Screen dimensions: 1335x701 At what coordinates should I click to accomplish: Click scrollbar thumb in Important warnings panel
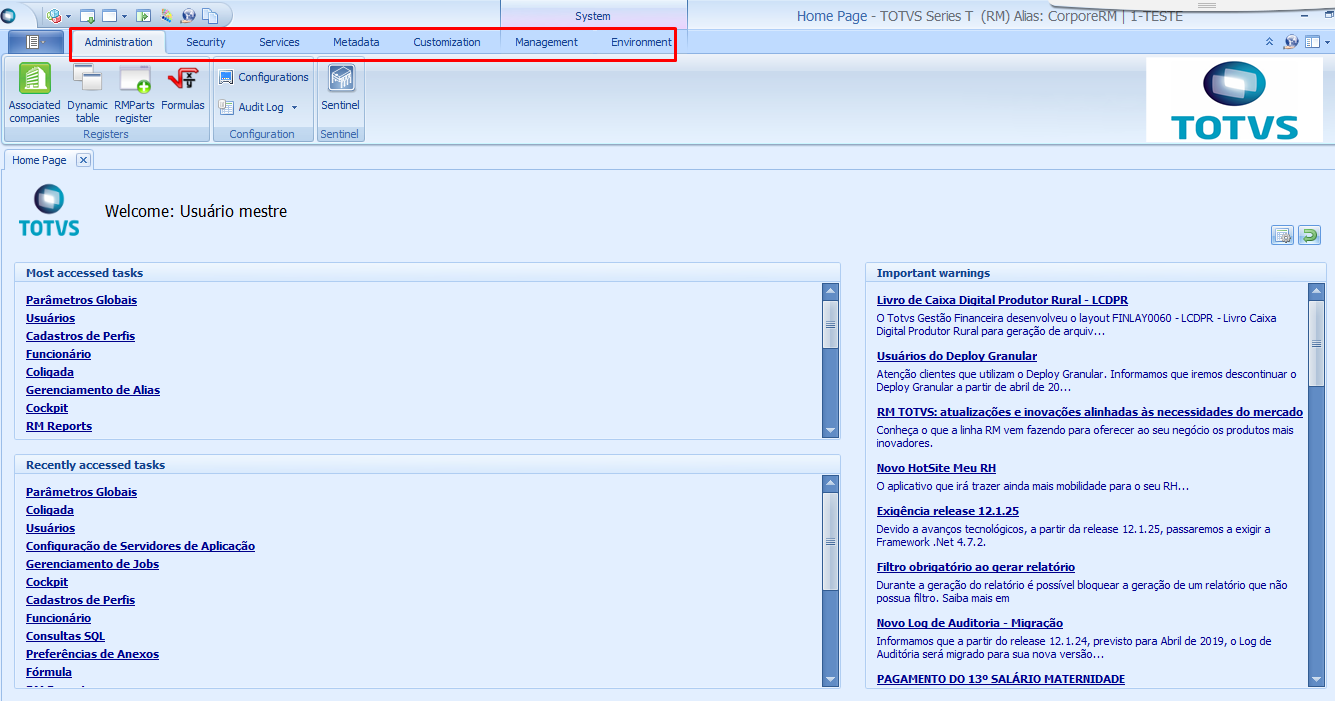click(1317, 343)
